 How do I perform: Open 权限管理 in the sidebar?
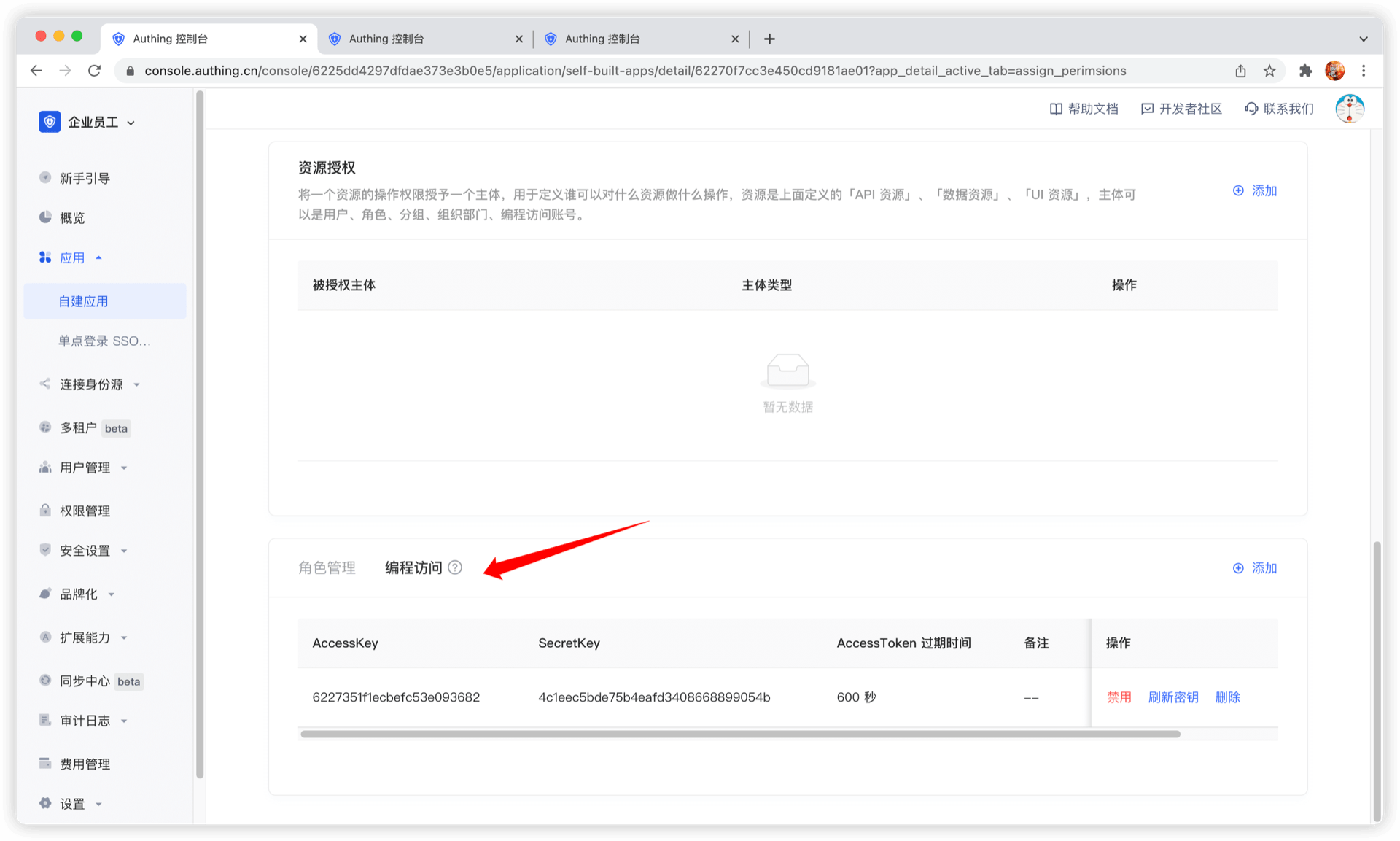click(x=85, y=511)
